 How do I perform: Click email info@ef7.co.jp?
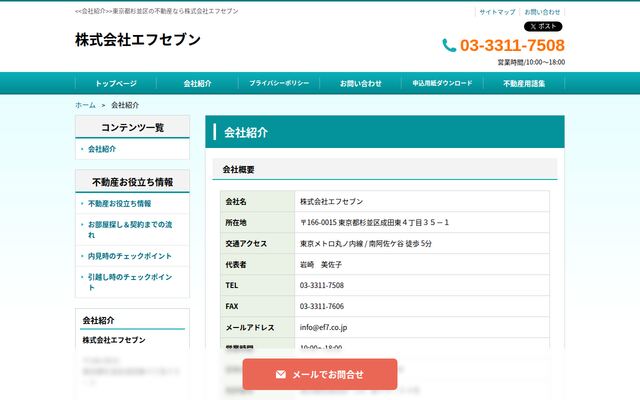(323, 327)
